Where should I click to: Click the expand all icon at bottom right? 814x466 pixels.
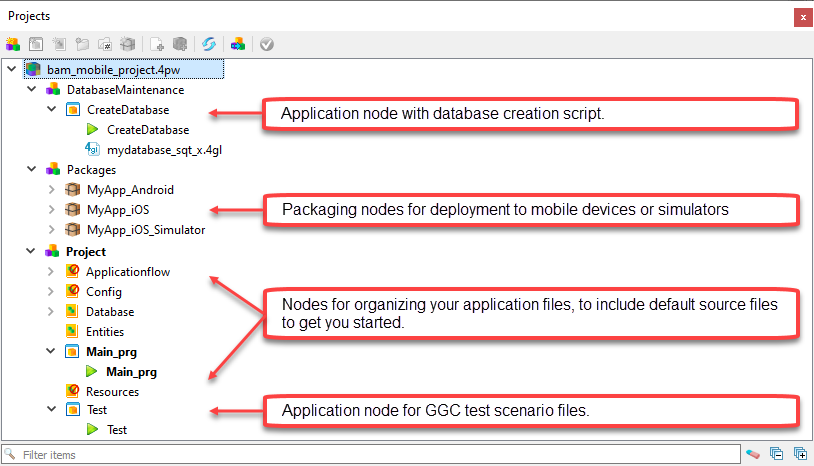point(800,454)
